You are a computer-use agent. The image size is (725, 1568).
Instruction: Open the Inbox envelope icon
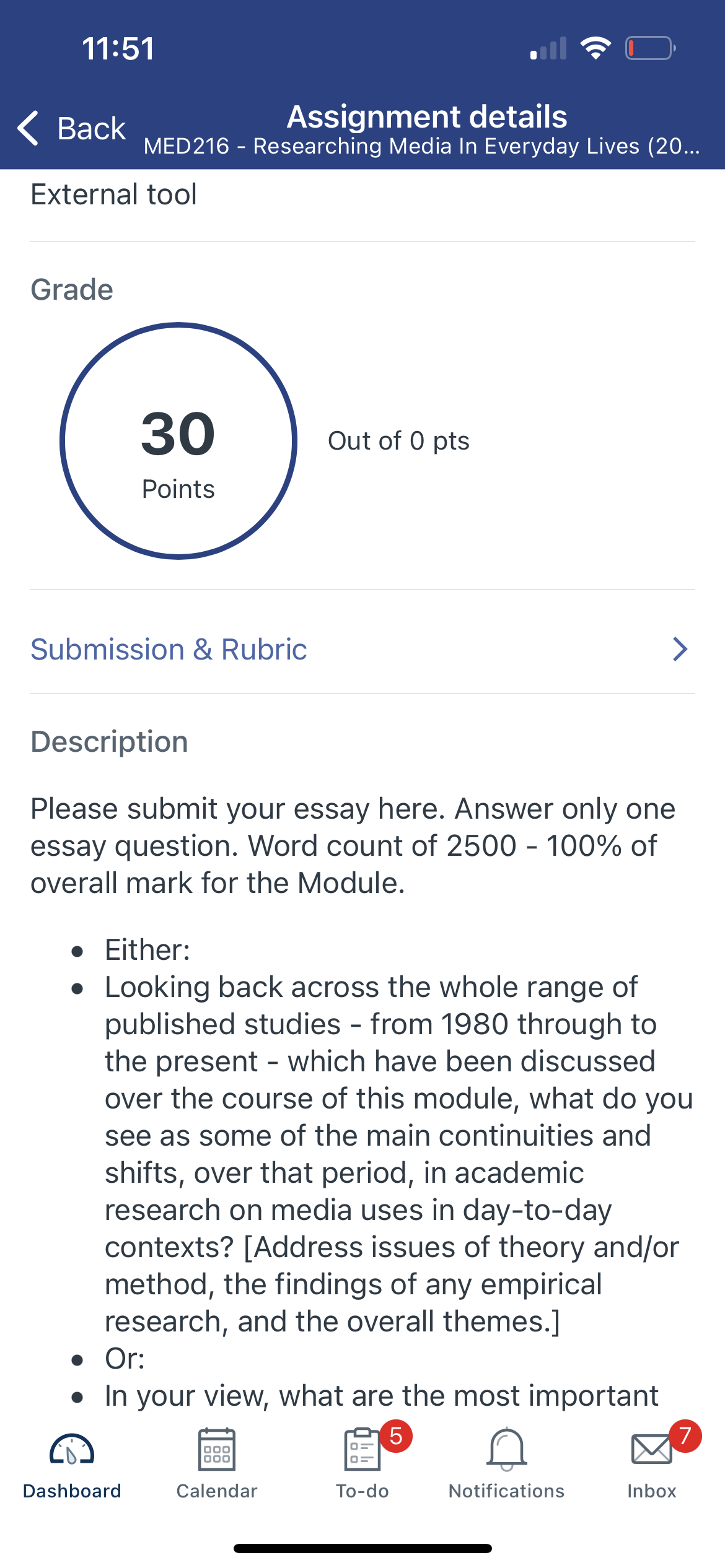point(652,1449)
